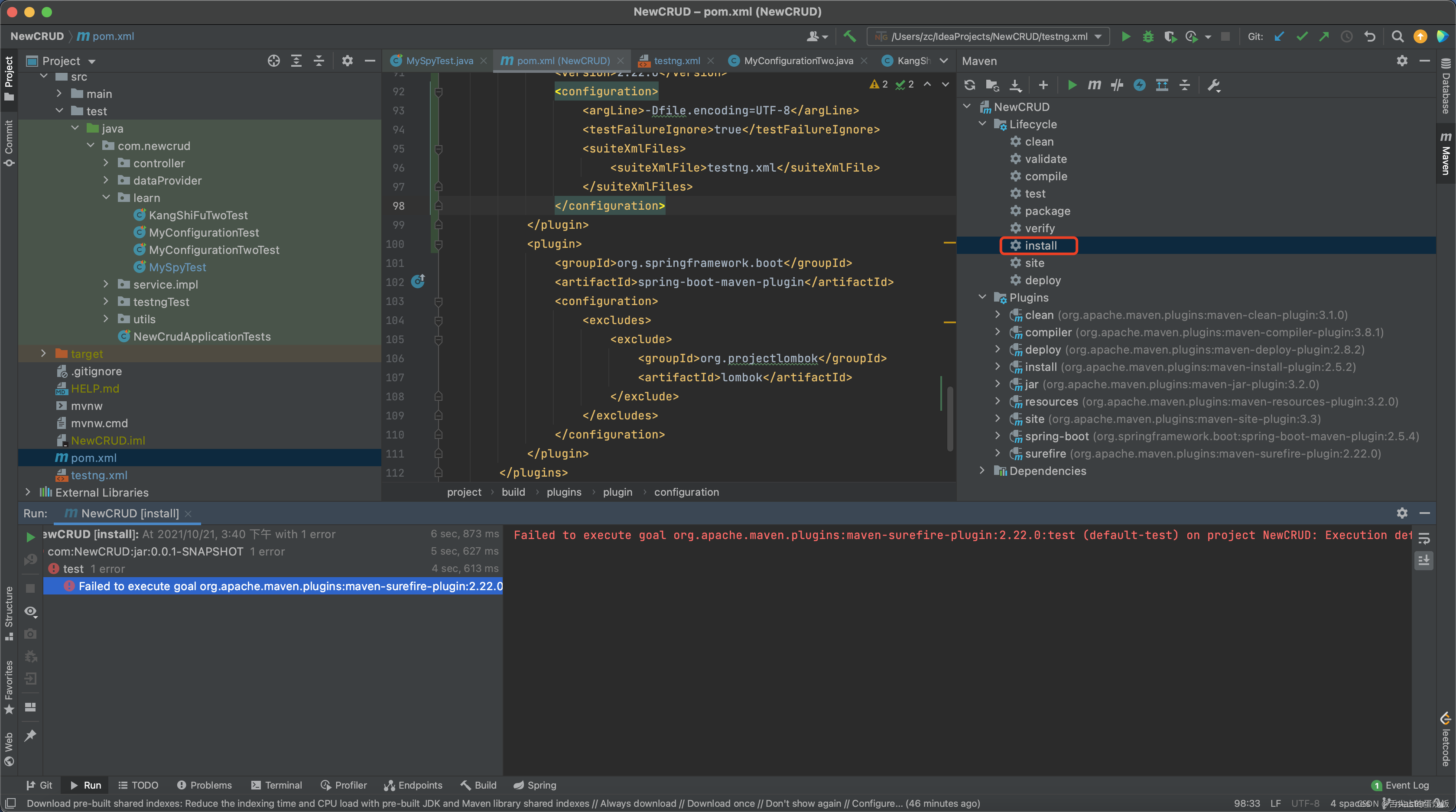Open Search Everywhere magnifier
The width and height of the screenshot is (1456, 812).
(1397, 36)
